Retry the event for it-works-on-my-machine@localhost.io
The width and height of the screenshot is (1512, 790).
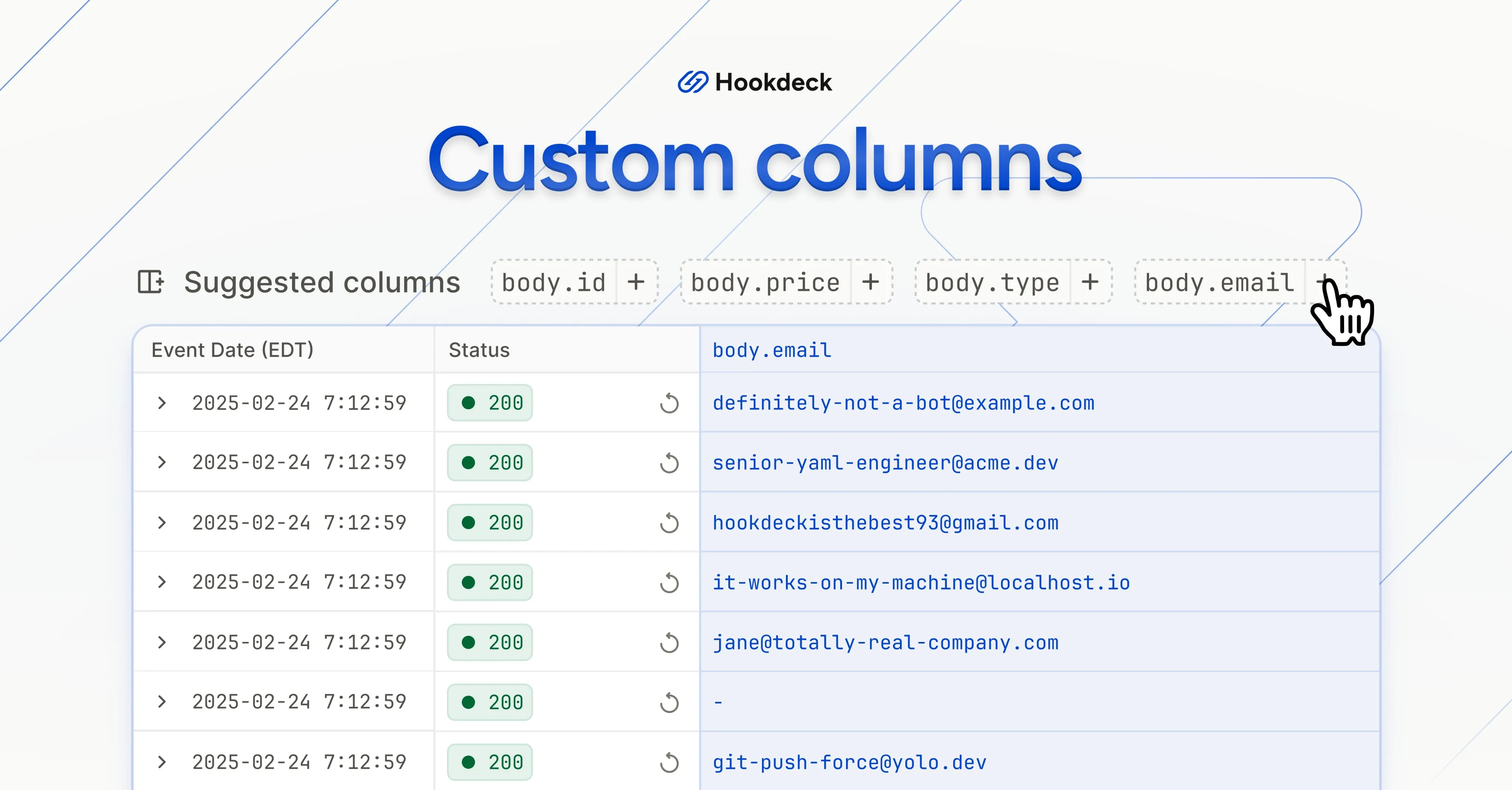pos(669,582)
